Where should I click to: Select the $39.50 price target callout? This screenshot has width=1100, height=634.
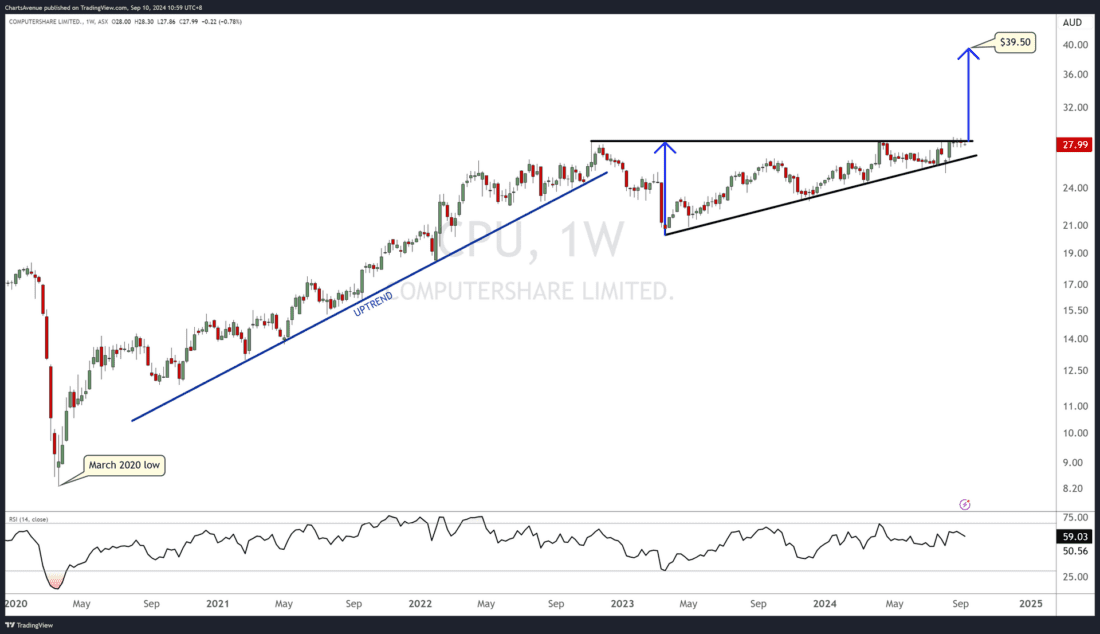point(1015,42)
